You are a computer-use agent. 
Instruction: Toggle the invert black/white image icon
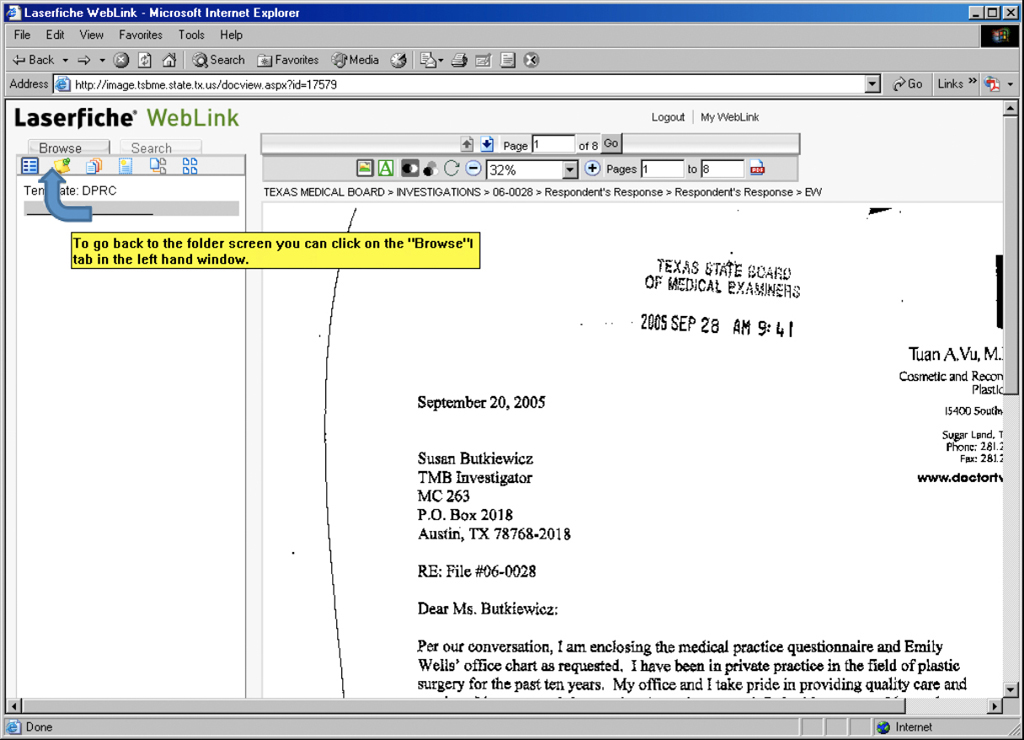point(409,169)
